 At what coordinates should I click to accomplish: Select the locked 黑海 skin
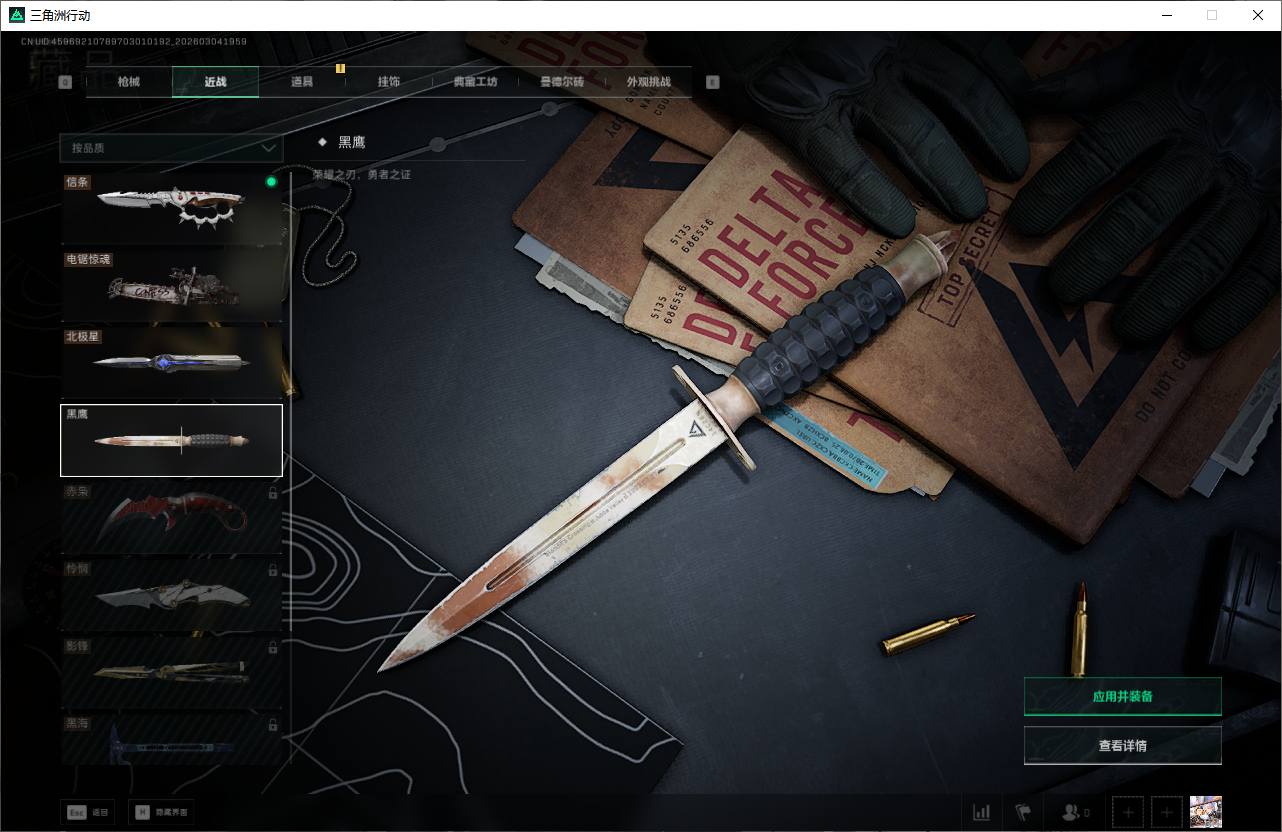(171, 739)
